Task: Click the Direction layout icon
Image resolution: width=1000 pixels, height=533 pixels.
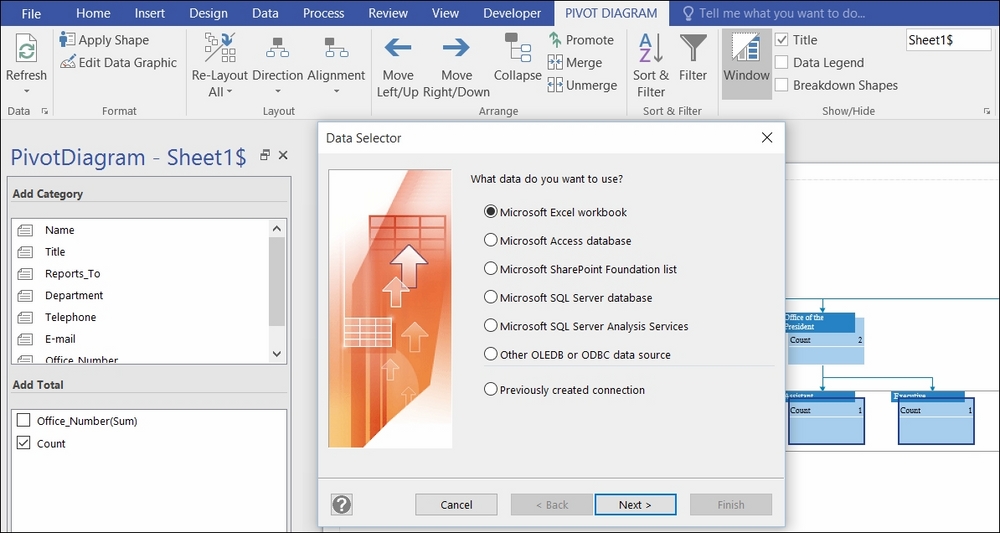Action: (x=277, y=48)
